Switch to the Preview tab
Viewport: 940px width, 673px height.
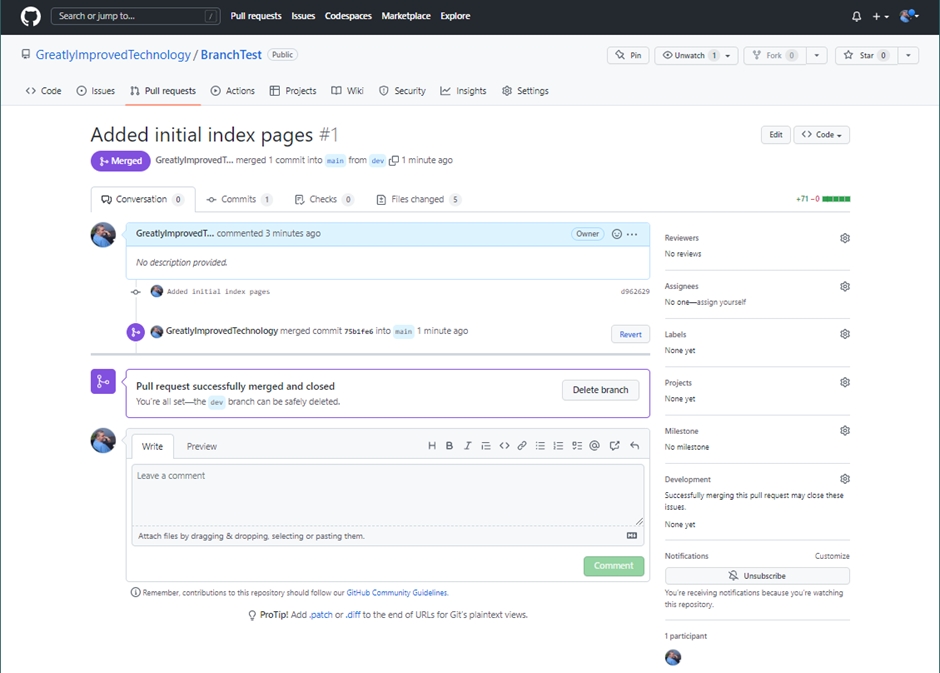point(201,446)
